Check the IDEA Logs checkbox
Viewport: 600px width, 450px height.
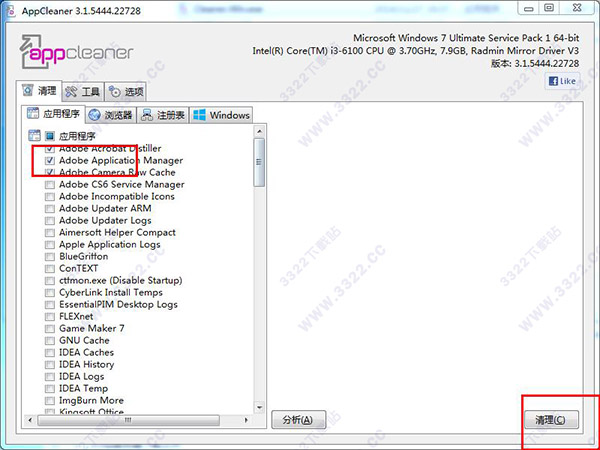pyautogui.click(x=50, y=377)
